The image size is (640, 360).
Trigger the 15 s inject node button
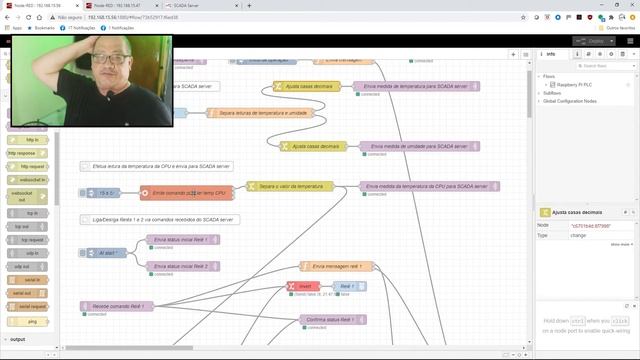(x=82, y=193)
